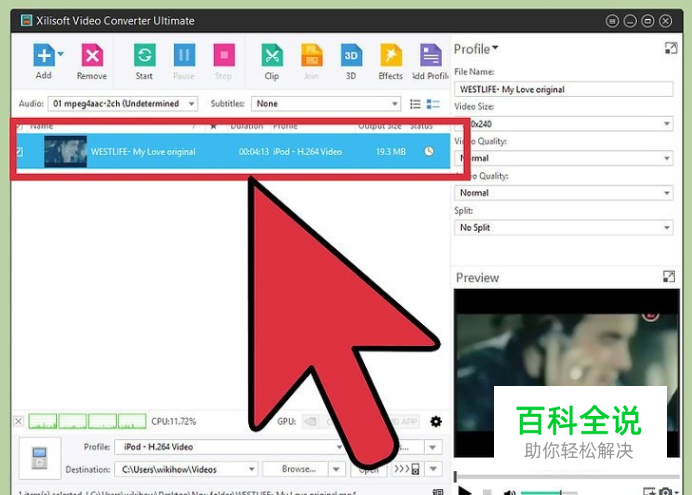Click the Pause conversion icon

click(184, 56)
